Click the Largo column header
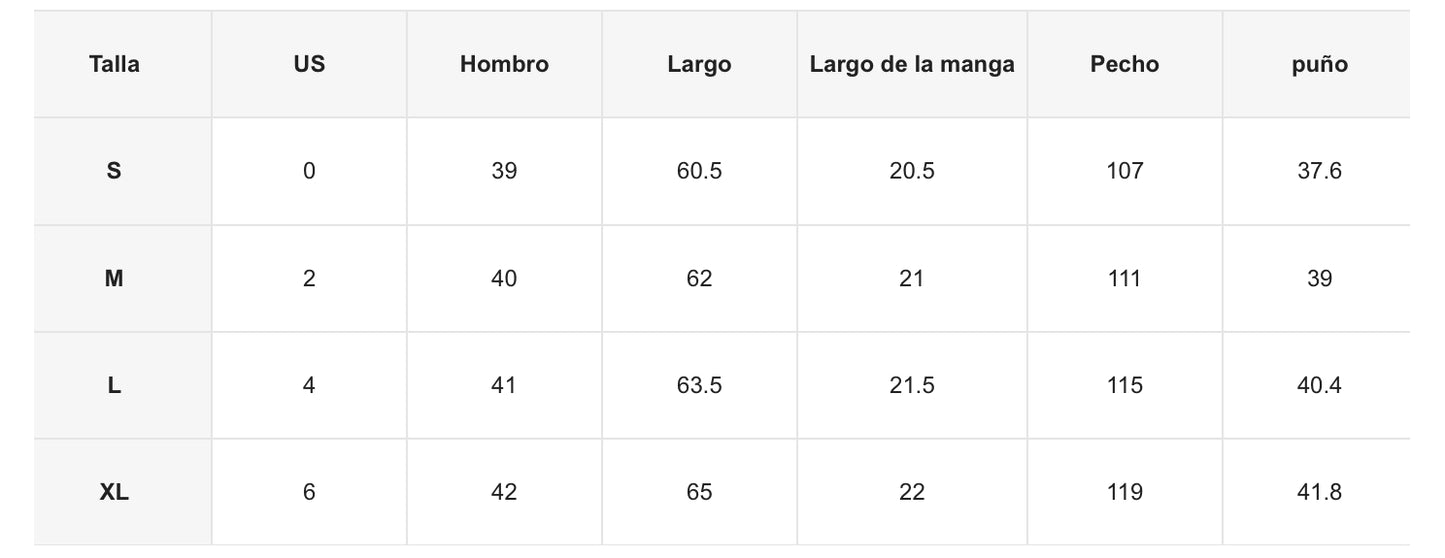This screenshot has width=1445, height=558. [x=699, y=65]
